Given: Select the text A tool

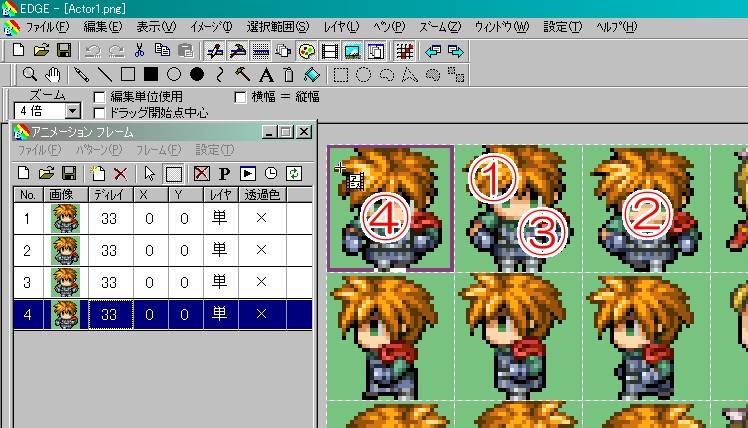Looking at the screenshot, I should 266,74.
